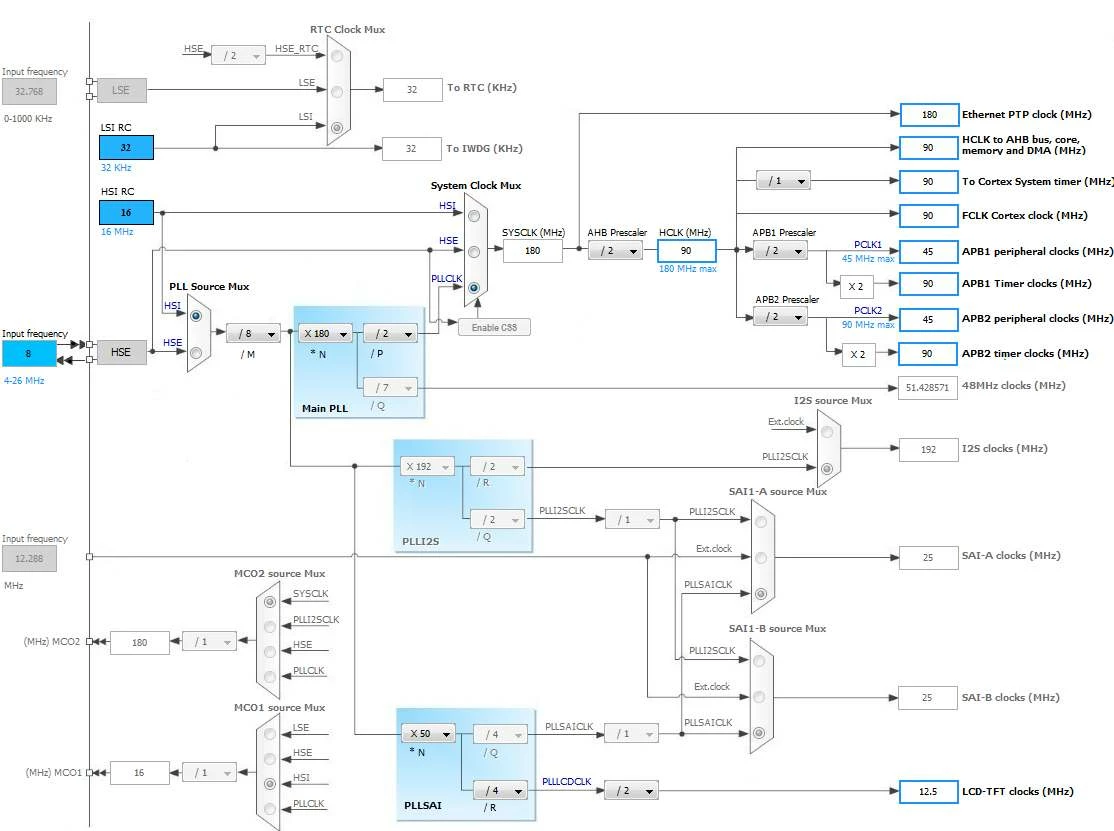Image resolution: width=1114 pixels, height=831 pixels.
Task: Click the HSI RC value box 16
Action: [x=126, y=212]
